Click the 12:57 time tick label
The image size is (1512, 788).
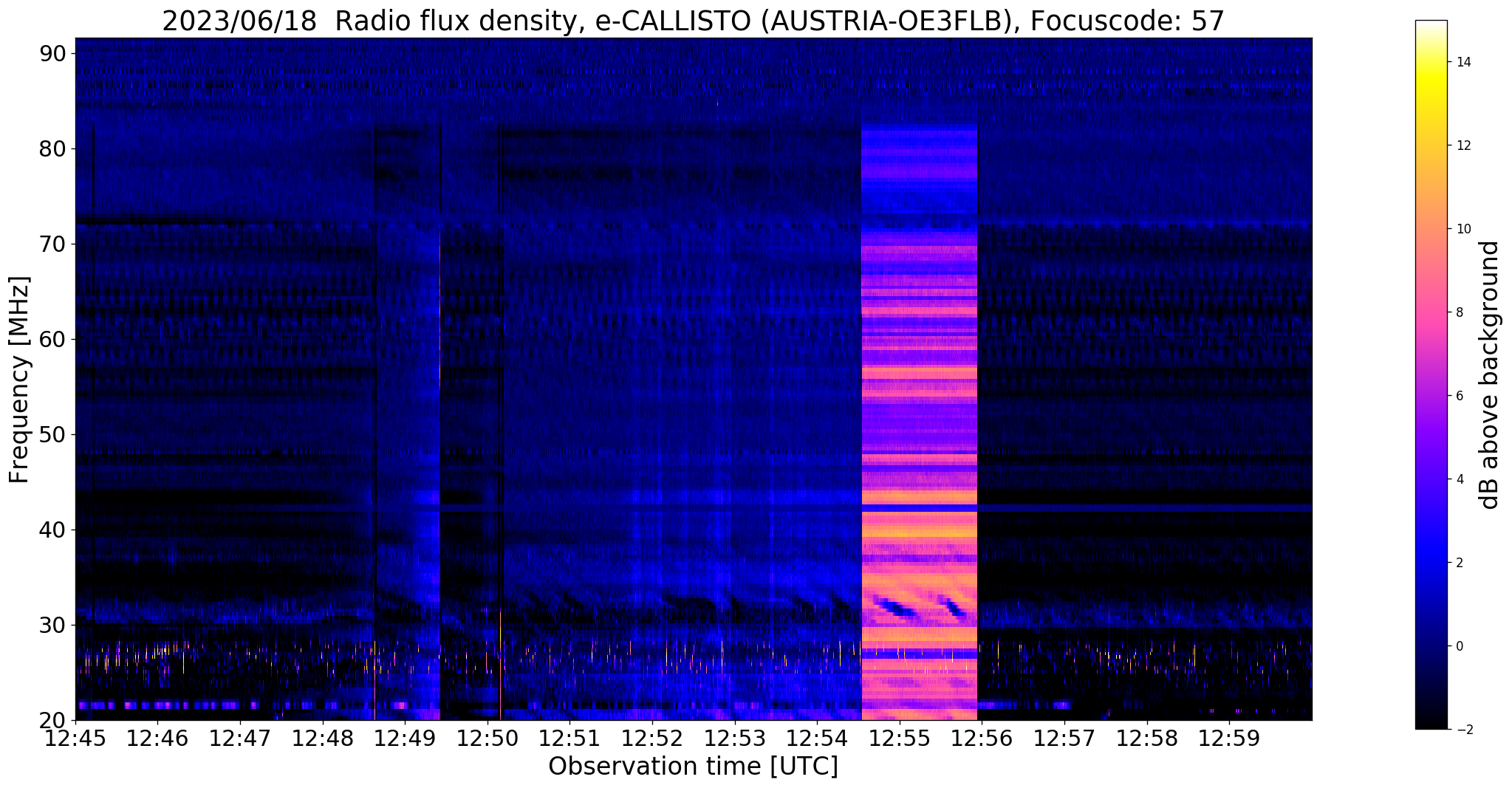tap(1064, 739)
